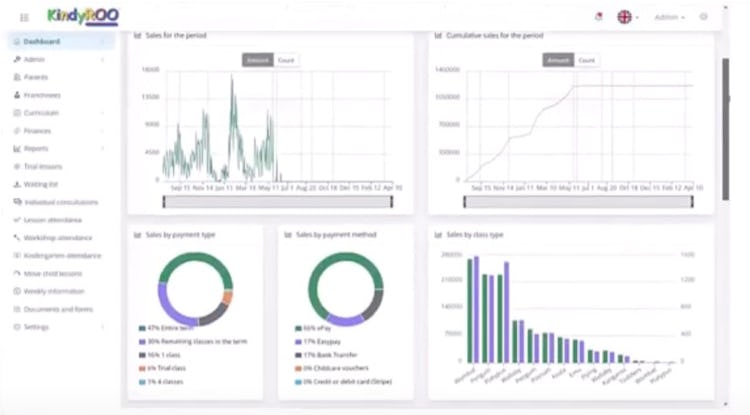Click chart icon beside Cumulative sales title

pyautogui.click(x=438, y=35)
